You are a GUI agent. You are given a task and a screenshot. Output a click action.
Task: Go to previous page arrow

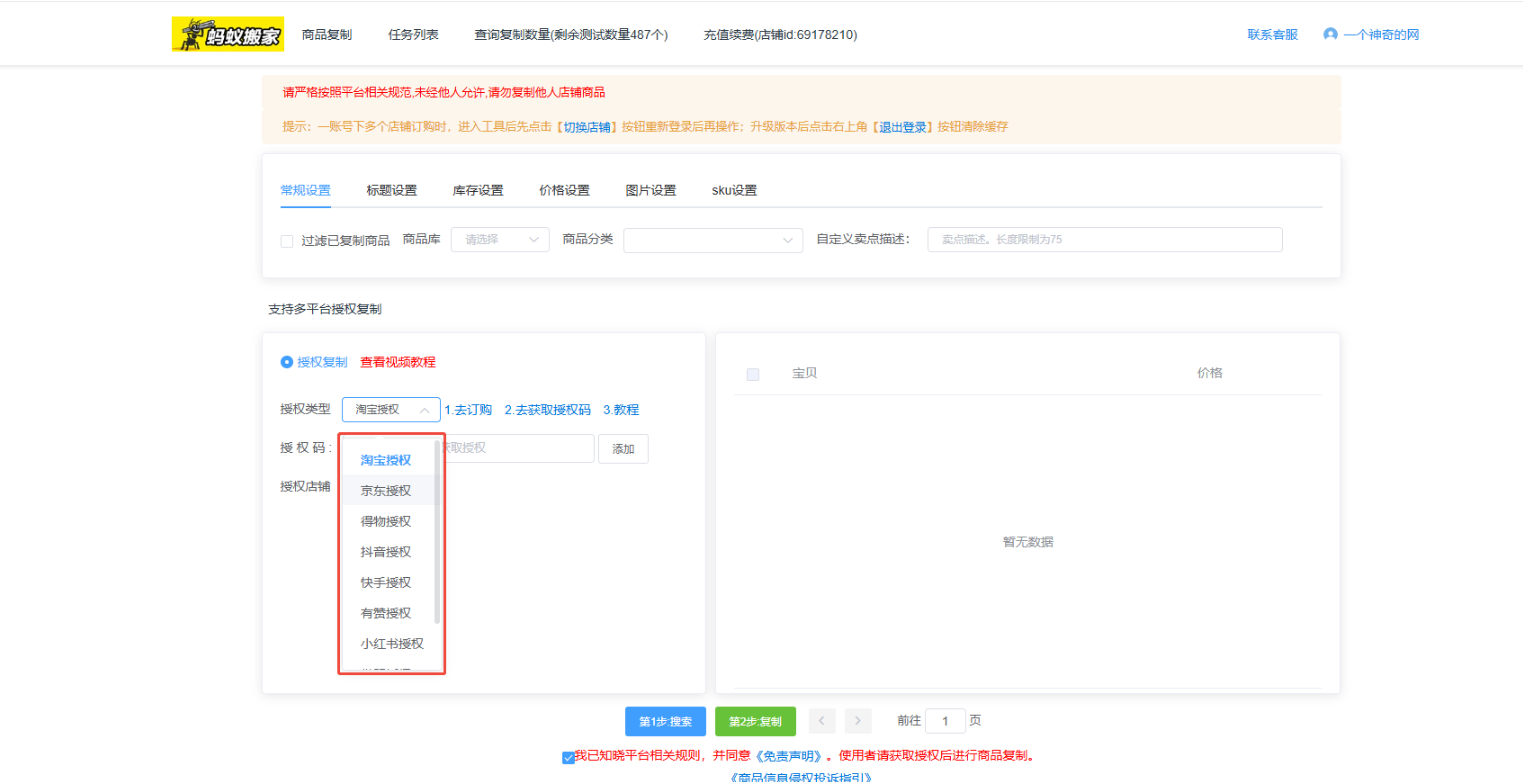tap(822, 721)
